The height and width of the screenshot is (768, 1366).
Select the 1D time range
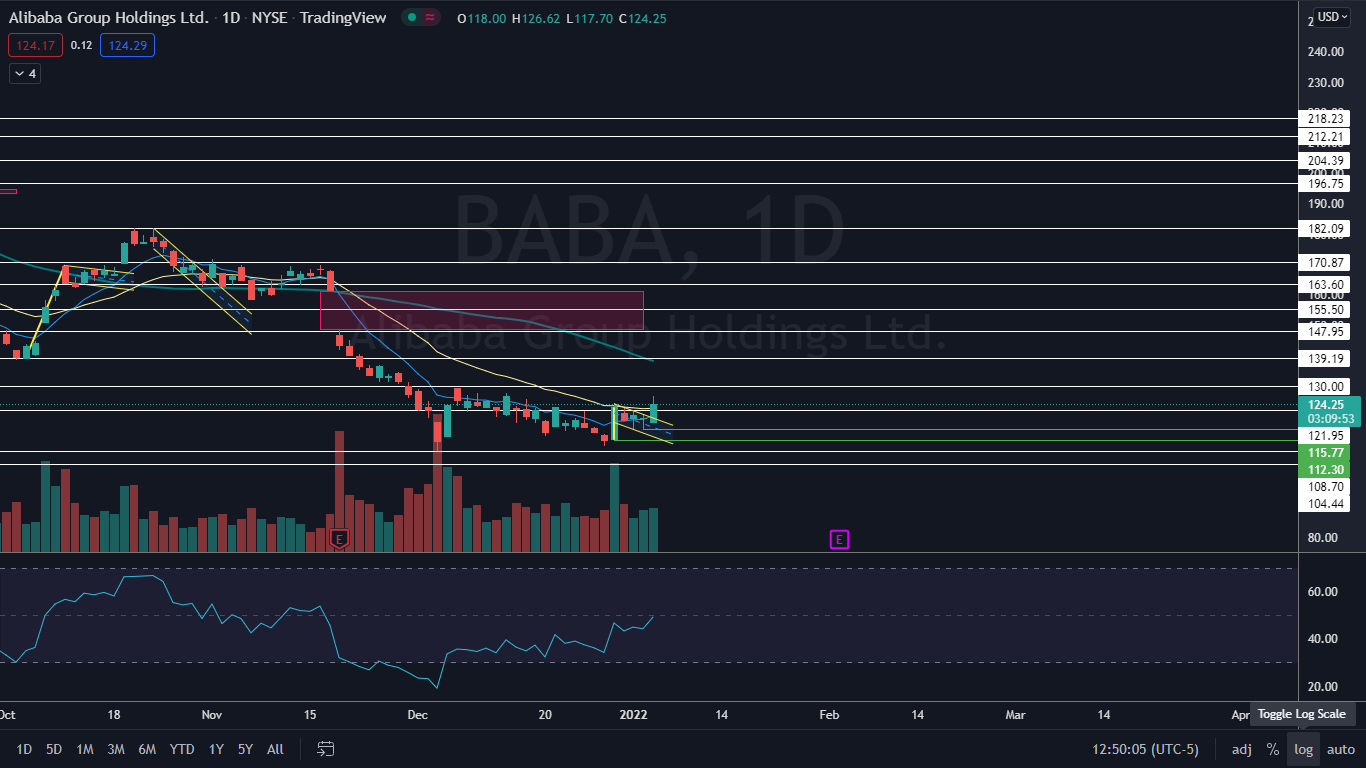coord(24,749)
